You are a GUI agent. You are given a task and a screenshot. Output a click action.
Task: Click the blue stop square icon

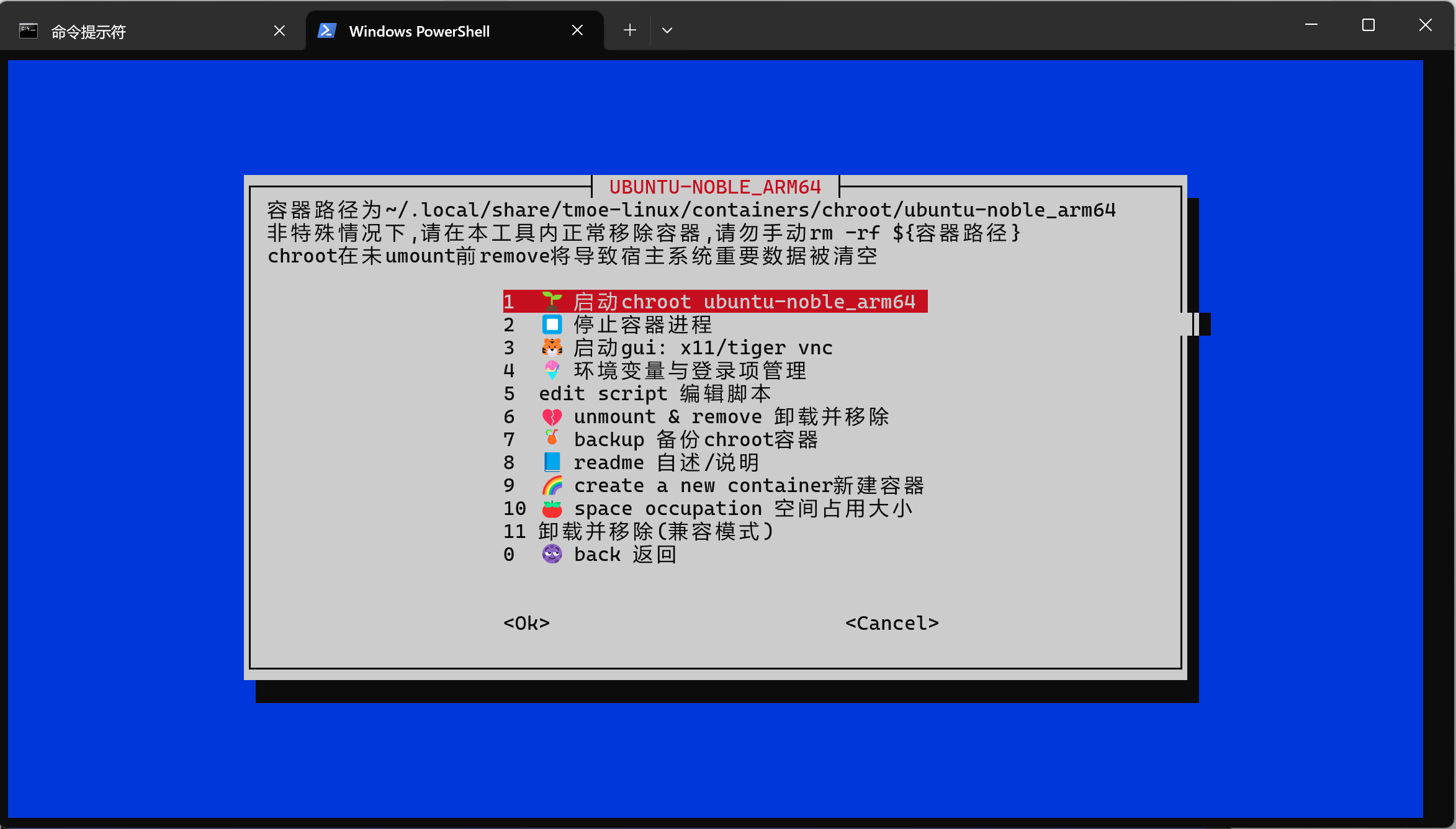point(552,325)
